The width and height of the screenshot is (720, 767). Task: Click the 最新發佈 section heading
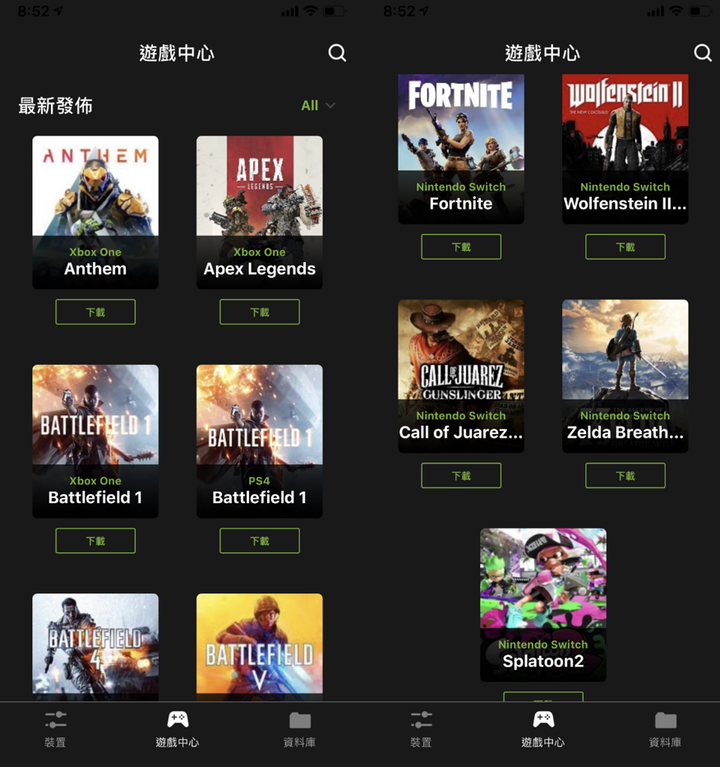tap(55, 106)
